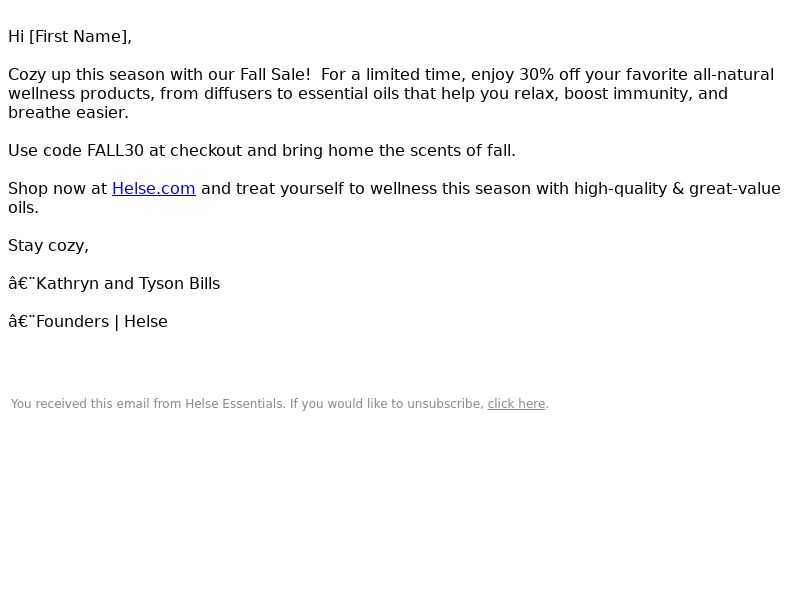Screen dimensions: 800x600
Task: Click the 'breathe easier.' text
Action: coord(68,113)
